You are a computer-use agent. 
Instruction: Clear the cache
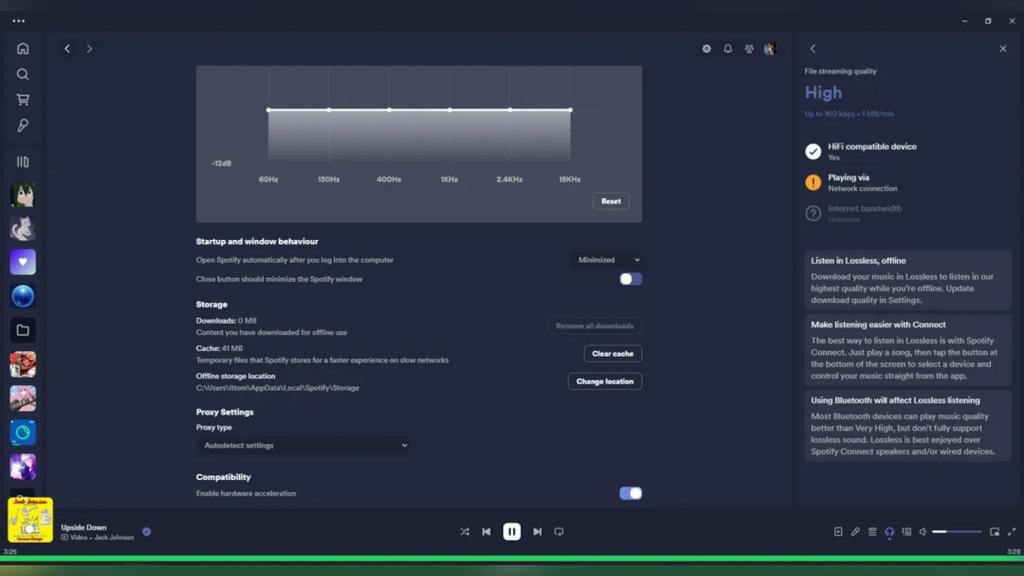point(613,353)
